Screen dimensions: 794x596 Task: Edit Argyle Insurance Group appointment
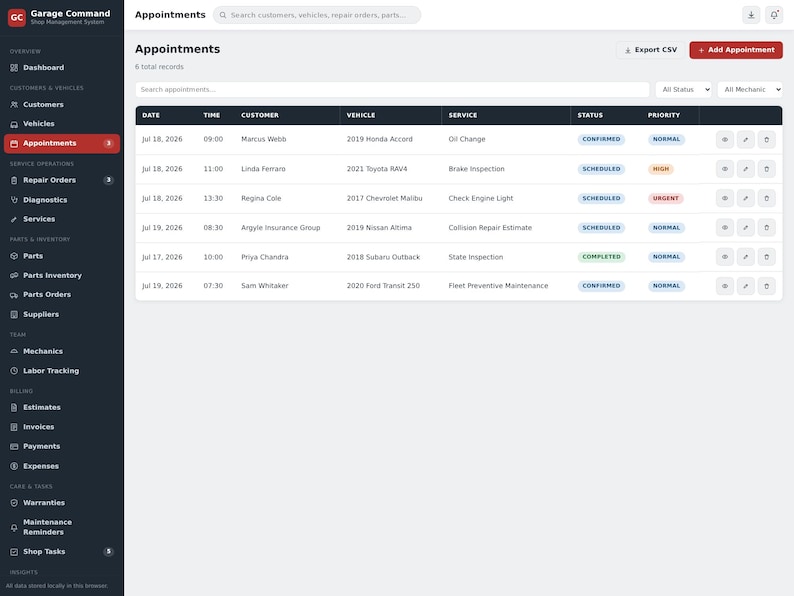(x=745, y=228)
